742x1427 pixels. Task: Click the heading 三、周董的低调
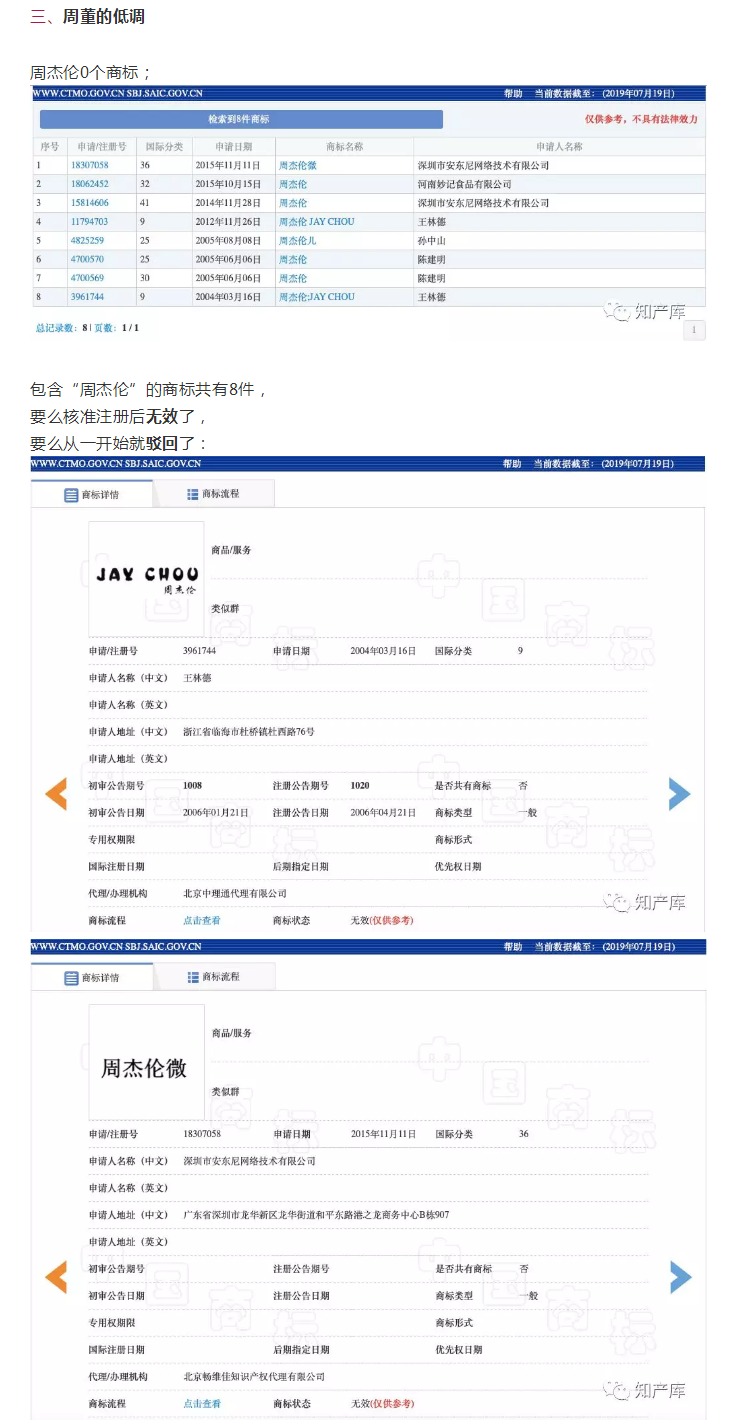click(x=88, y=18)
